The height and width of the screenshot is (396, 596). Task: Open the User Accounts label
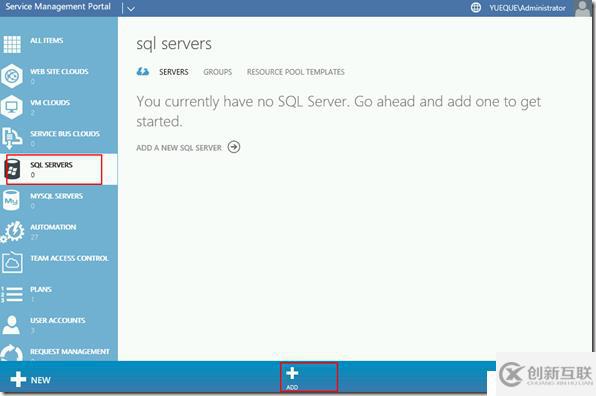pos(58,321)
